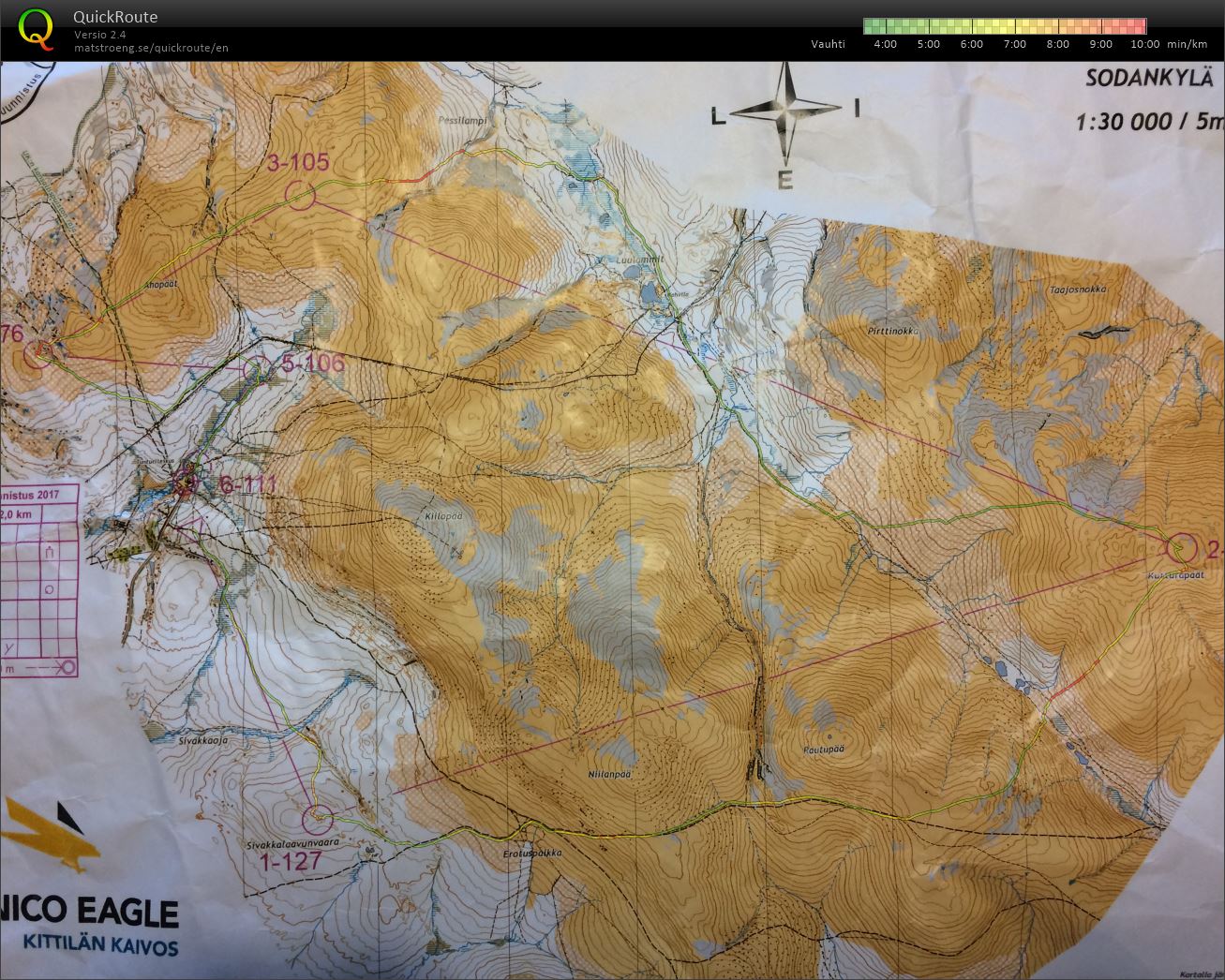Click the 5-106 control label
Image resolution: width=1225 pixels, height=980 pixels.
pos(313,364)
